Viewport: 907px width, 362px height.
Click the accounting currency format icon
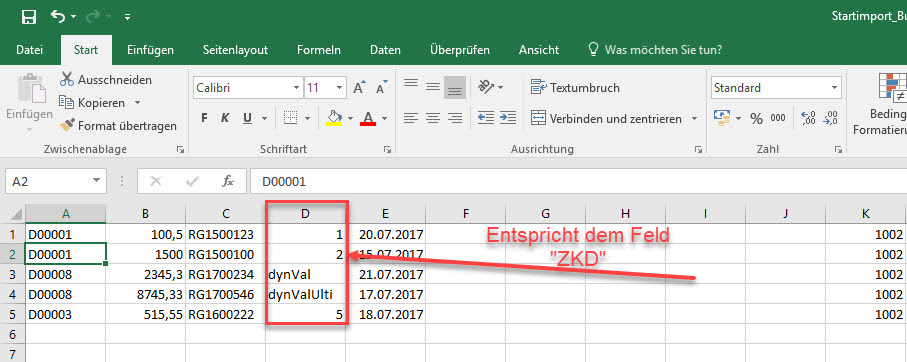point(722,118)
